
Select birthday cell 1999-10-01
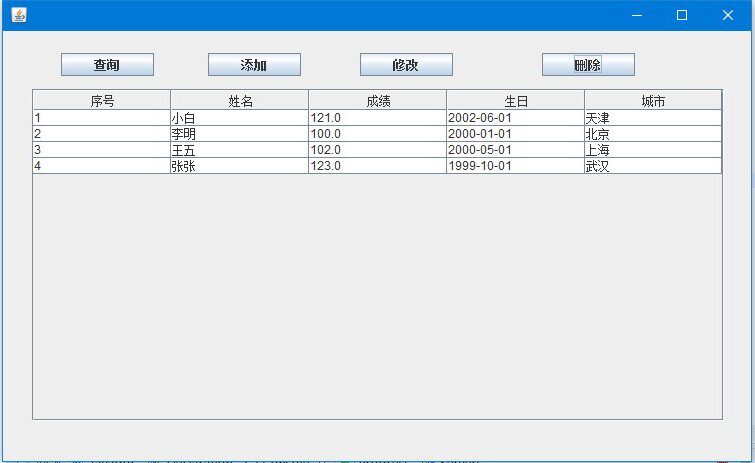coord(516,166)
